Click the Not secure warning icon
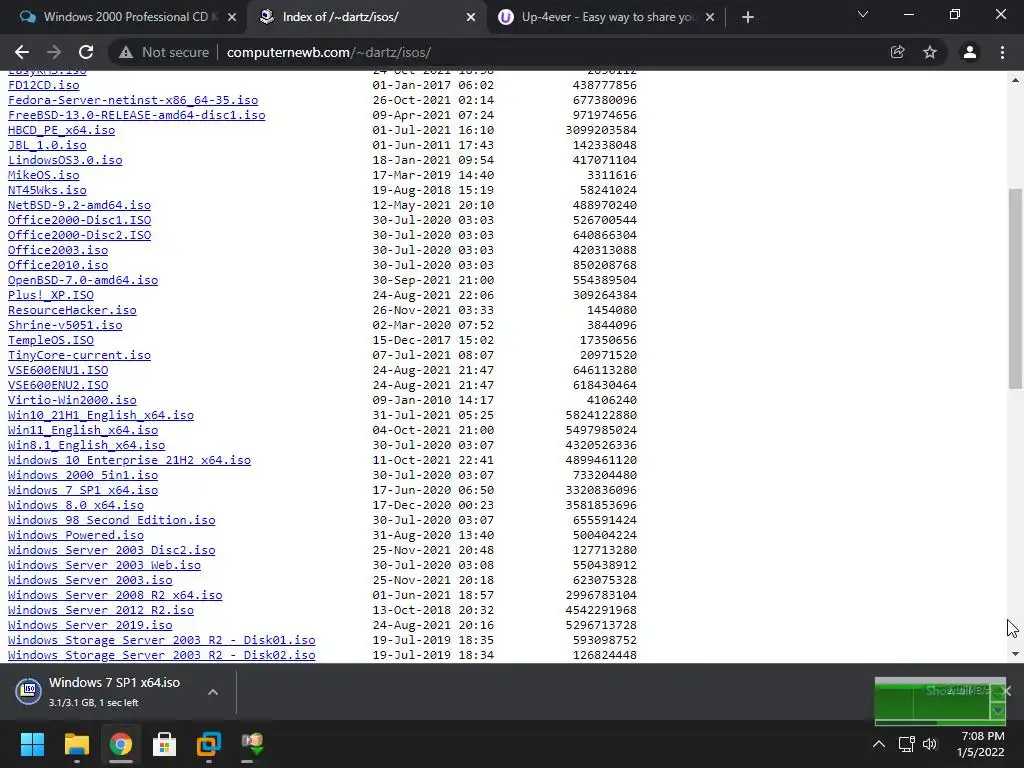1024x768 pixels. point(126,52)
